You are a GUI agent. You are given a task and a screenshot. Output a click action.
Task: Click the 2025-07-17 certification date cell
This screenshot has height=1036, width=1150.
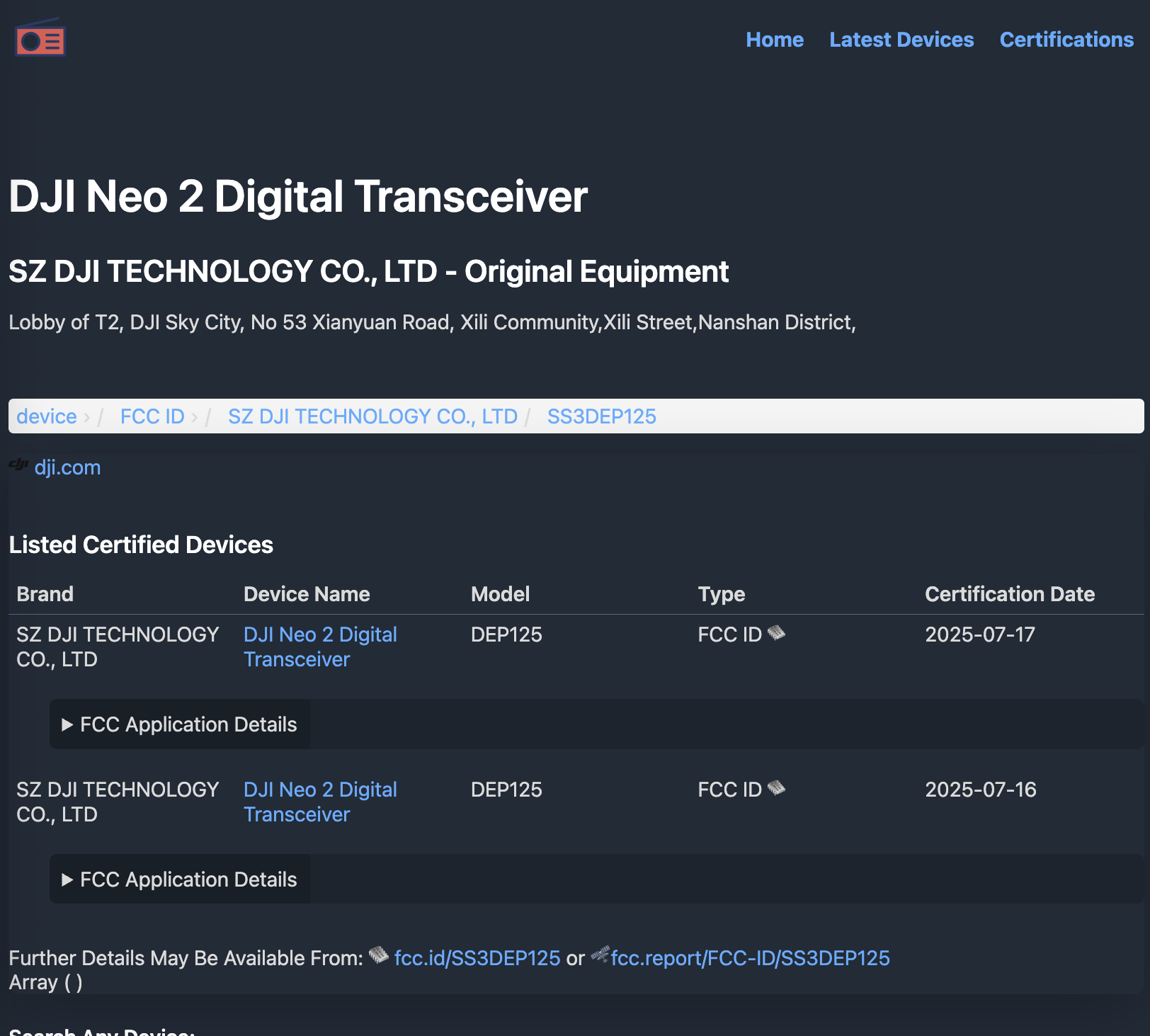point(980,634)
